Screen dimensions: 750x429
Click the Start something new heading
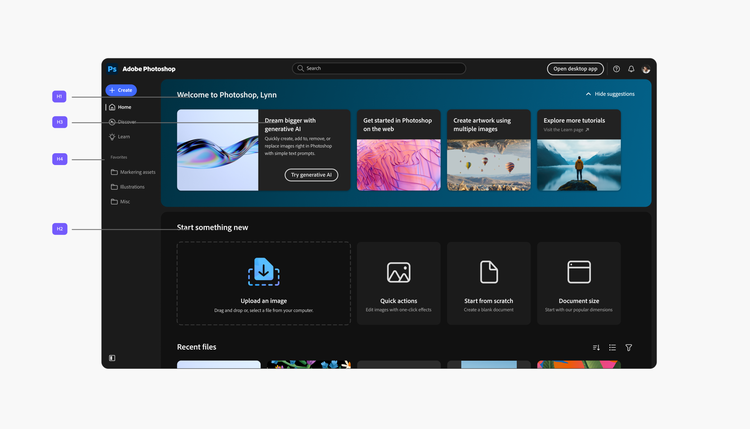tap(212, 228)
